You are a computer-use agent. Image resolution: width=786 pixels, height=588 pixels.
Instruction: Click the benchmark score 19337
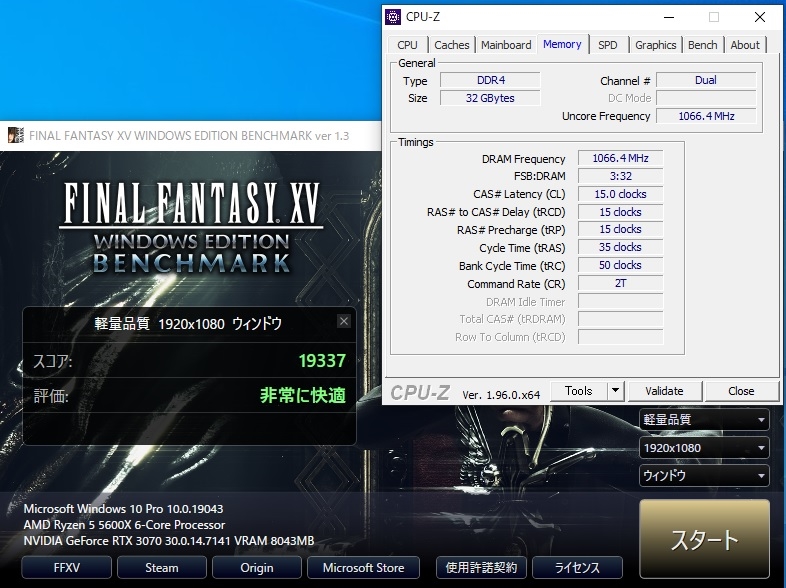pos(322,360)
